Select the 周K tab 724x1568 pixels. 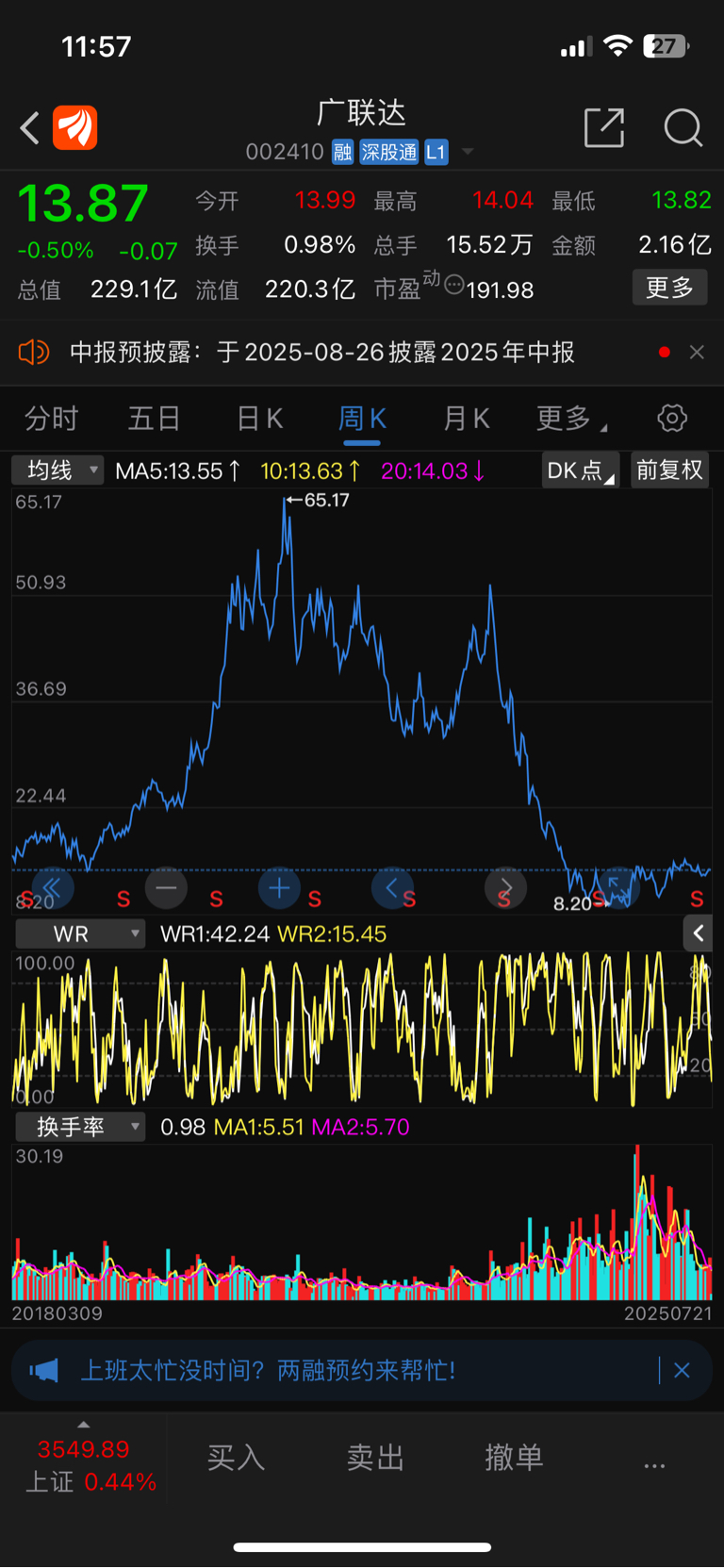click(362, 418)
